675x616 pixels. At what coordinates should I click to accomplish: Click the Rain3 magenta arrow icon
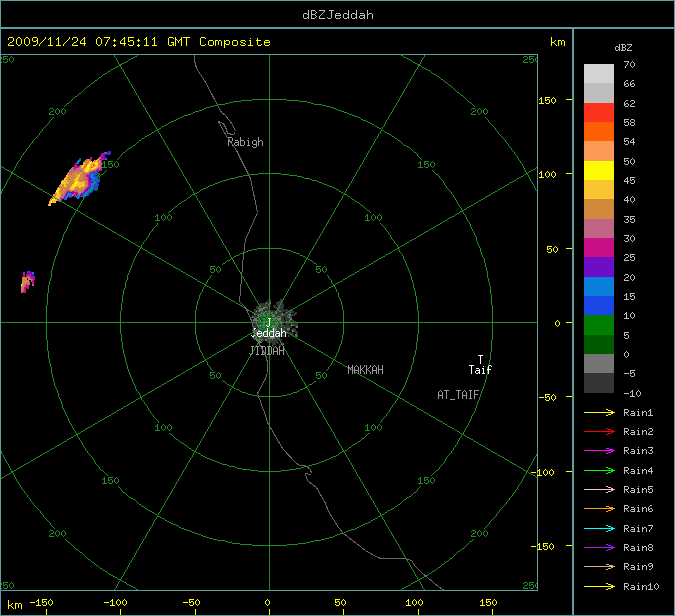click(599, 451)
